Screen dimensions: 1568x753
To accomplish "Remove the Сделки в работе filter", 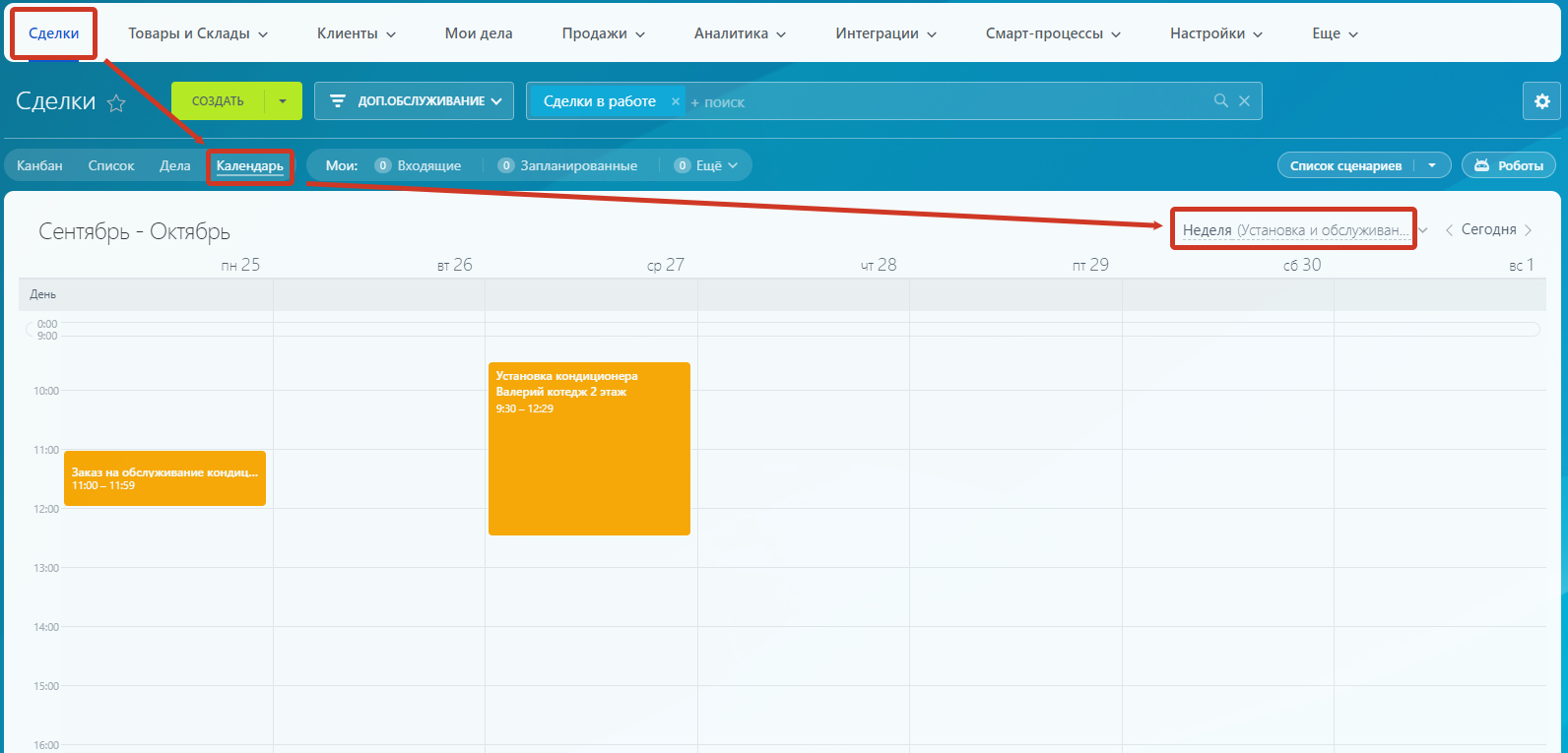I will 676,101.
